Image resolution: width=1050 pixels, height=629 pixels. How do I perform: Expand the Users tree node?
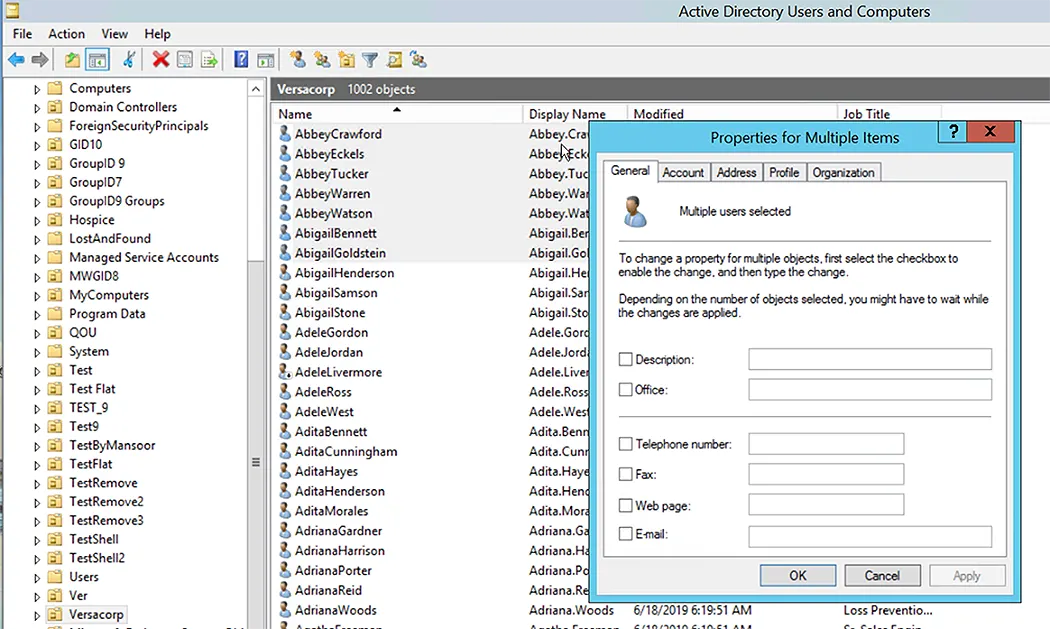[x=37, y=577]
